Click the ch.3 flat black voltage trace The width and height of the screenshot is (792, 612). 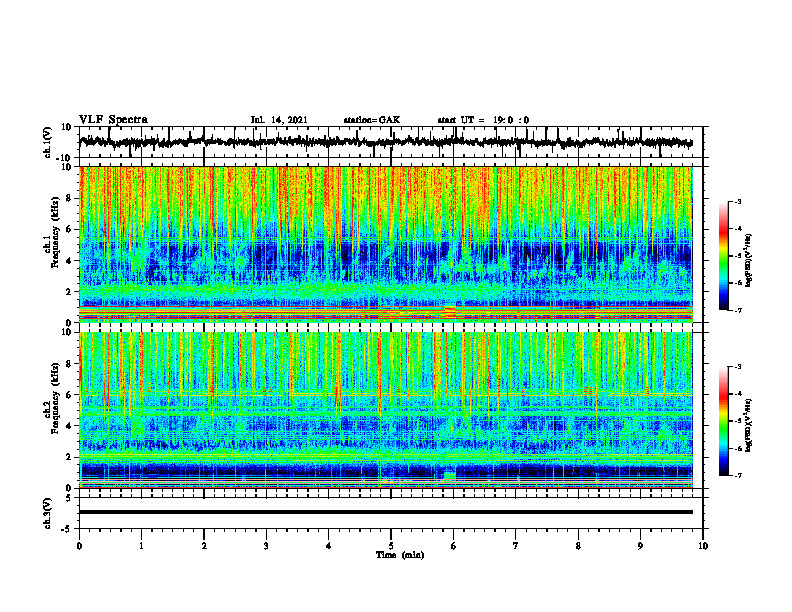point(386,512)
